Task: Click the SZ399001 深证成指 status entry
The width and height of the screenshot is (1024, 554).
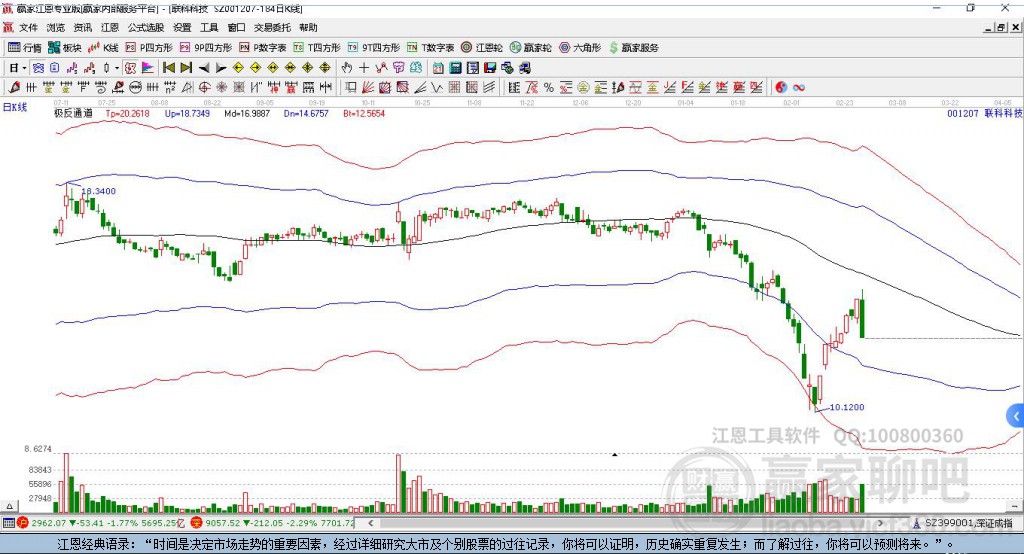Action: (963, 523)
